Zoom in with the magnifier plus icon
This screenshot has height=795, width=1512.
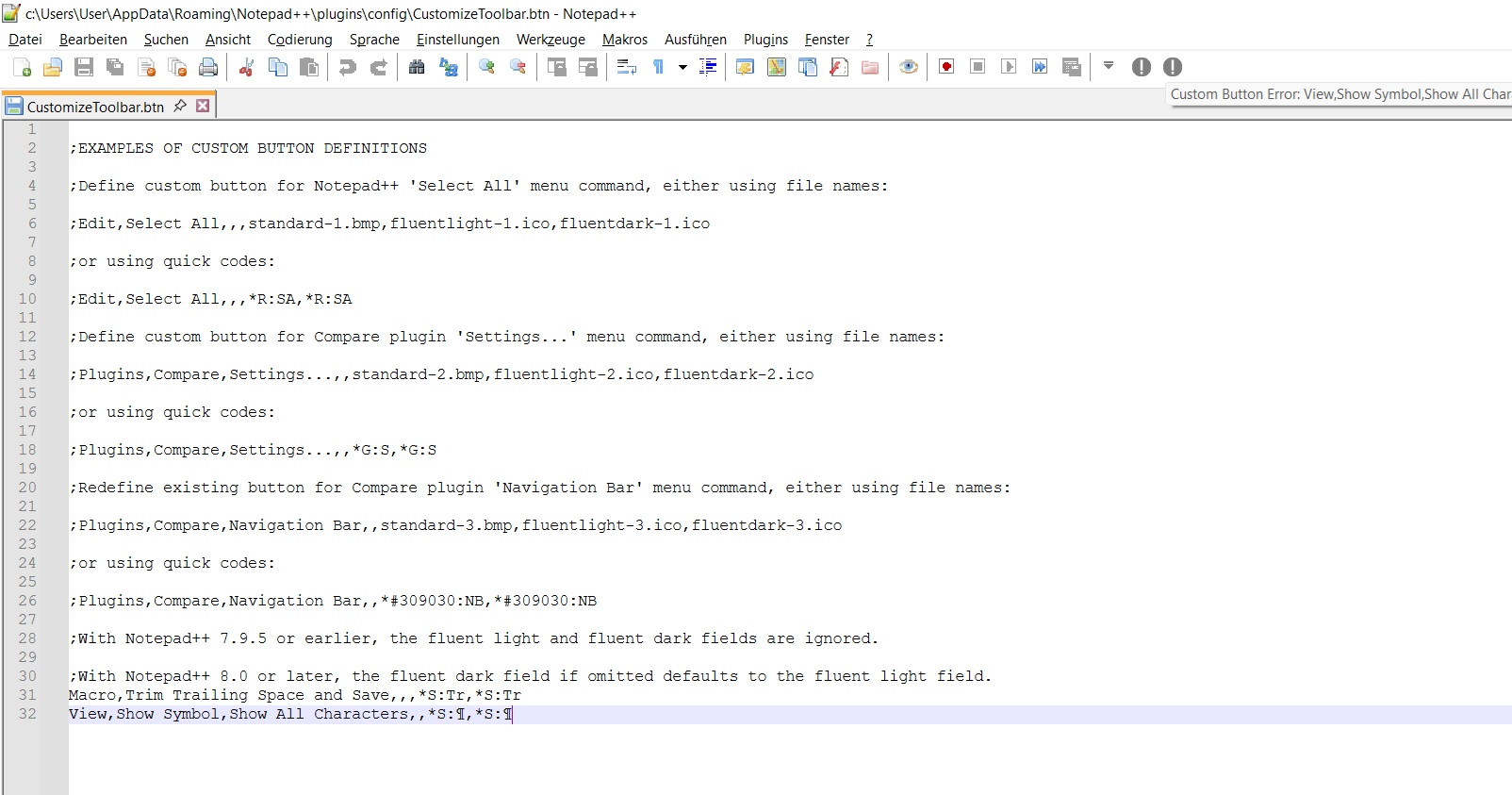coord(486,67)
